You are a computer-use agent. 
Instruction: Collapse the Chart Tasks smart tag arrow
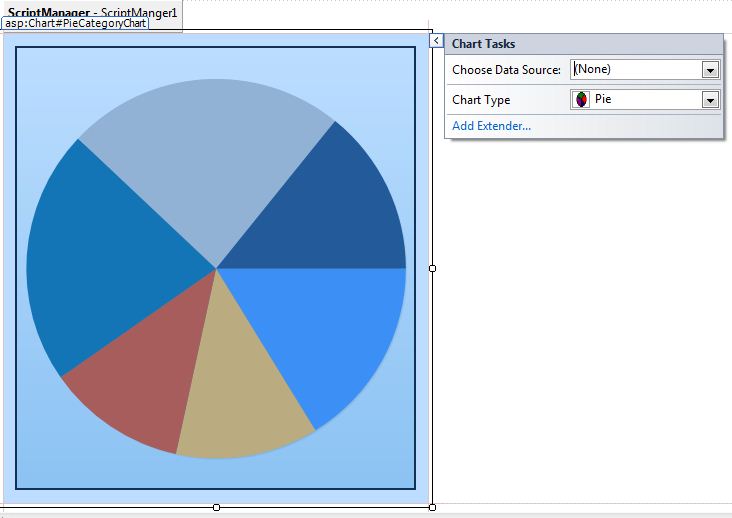pos(436,41)
